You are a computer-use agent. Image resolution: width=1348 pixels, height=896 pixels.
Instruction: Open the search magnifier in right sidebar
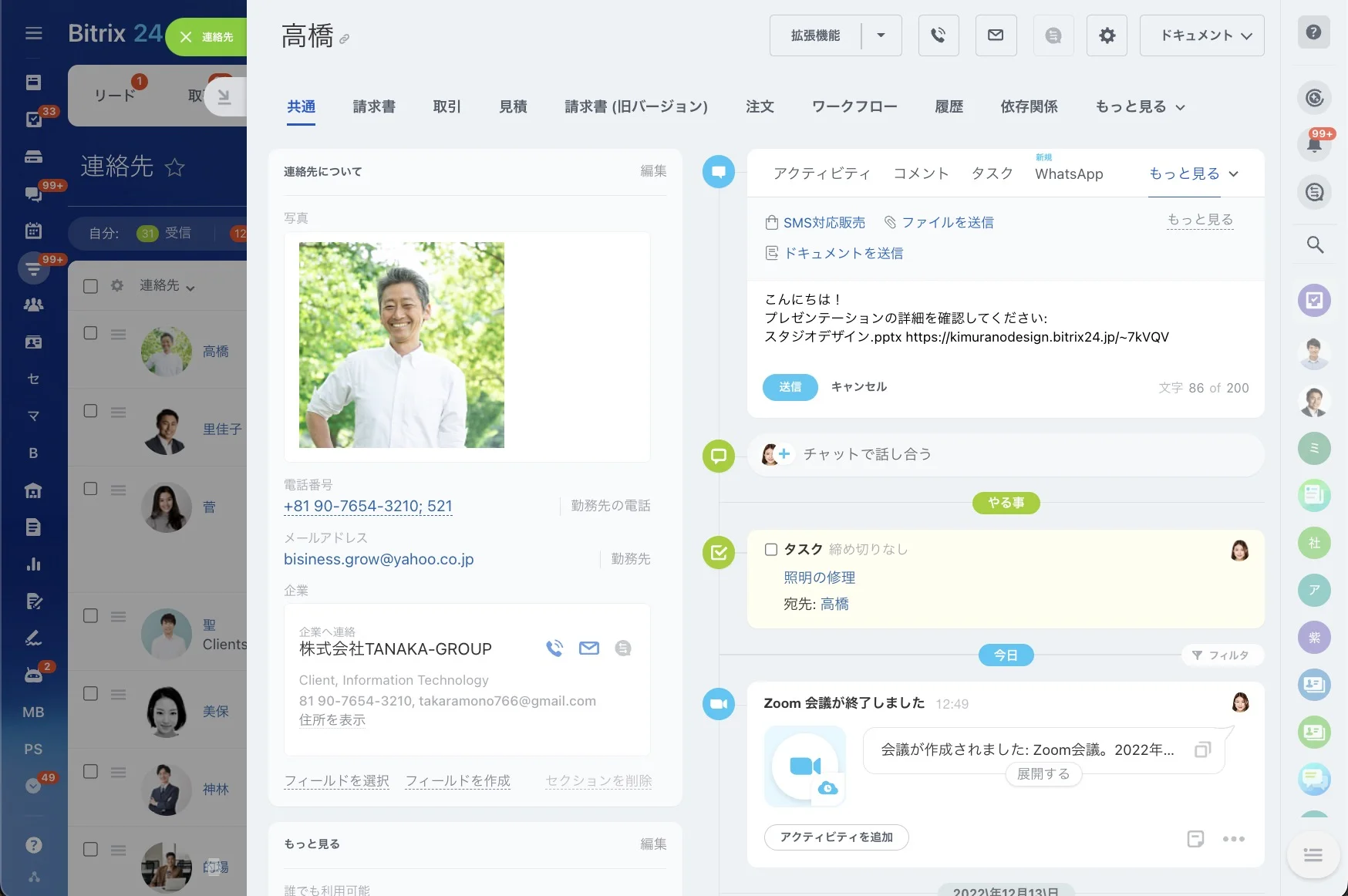pos(1315,244)
